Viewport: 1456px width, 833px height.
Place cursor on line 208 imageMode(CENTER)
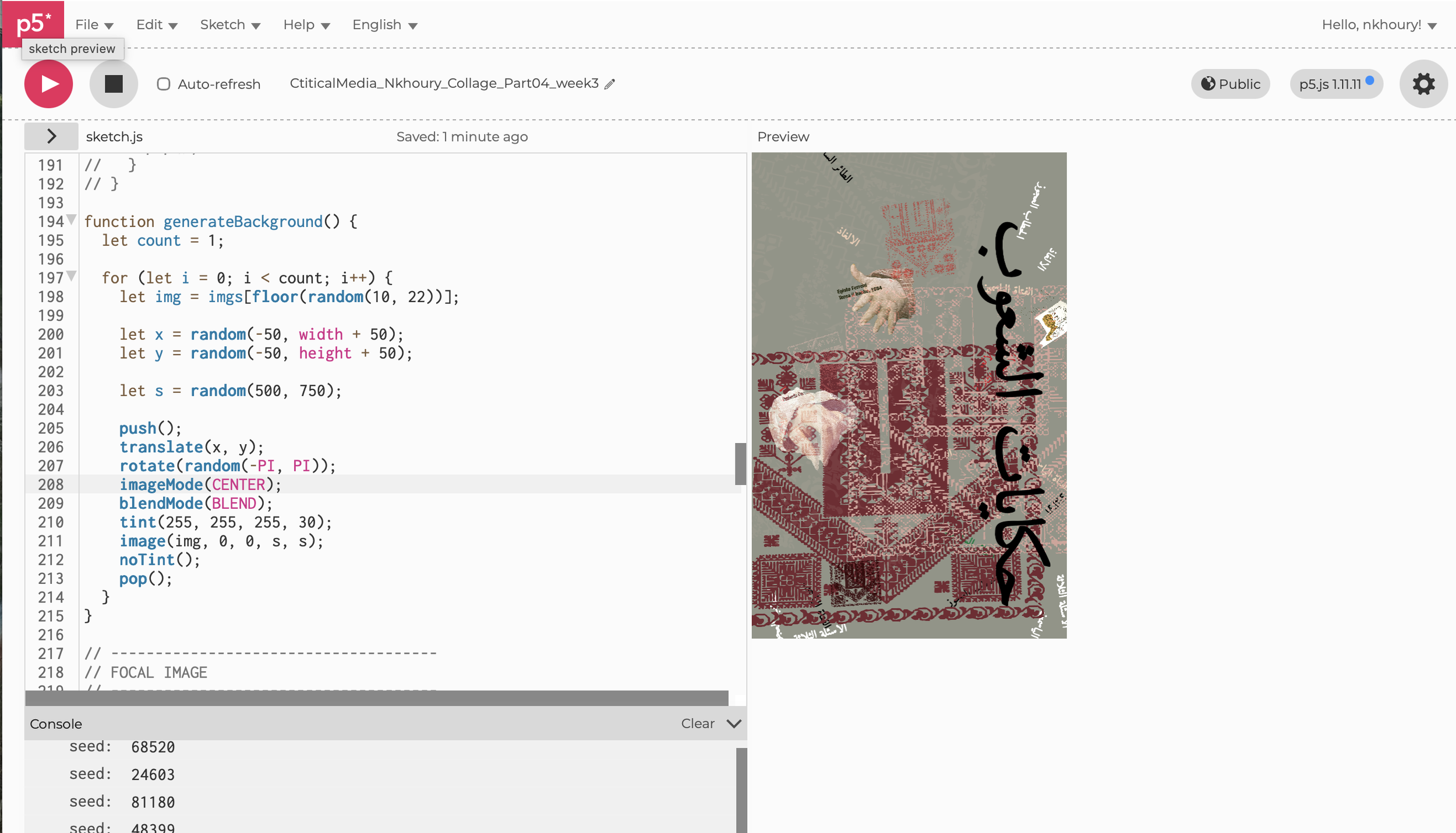pyautogui.click(x=200, y=484)
